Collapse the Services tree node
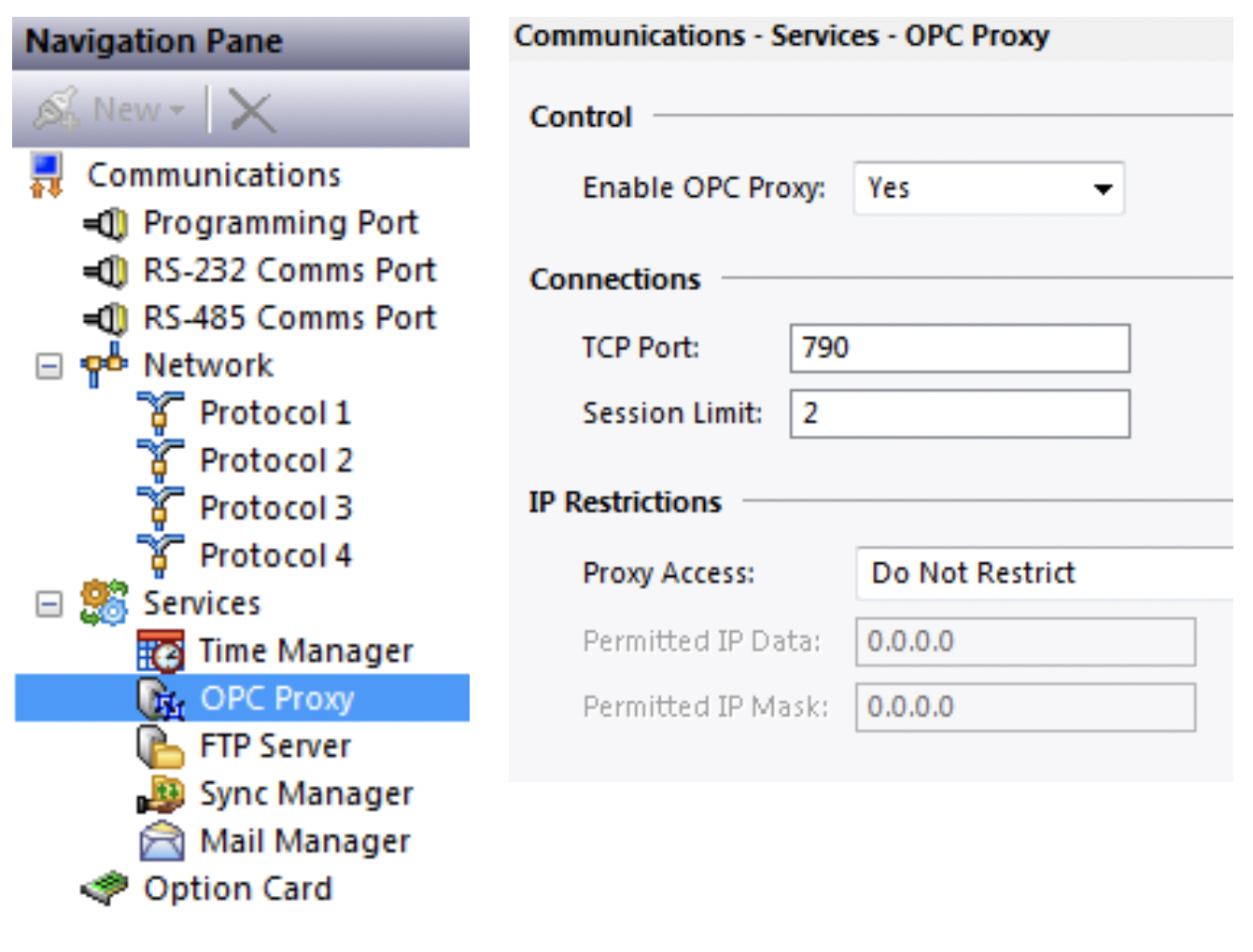1253x952 pixels. 49,604
